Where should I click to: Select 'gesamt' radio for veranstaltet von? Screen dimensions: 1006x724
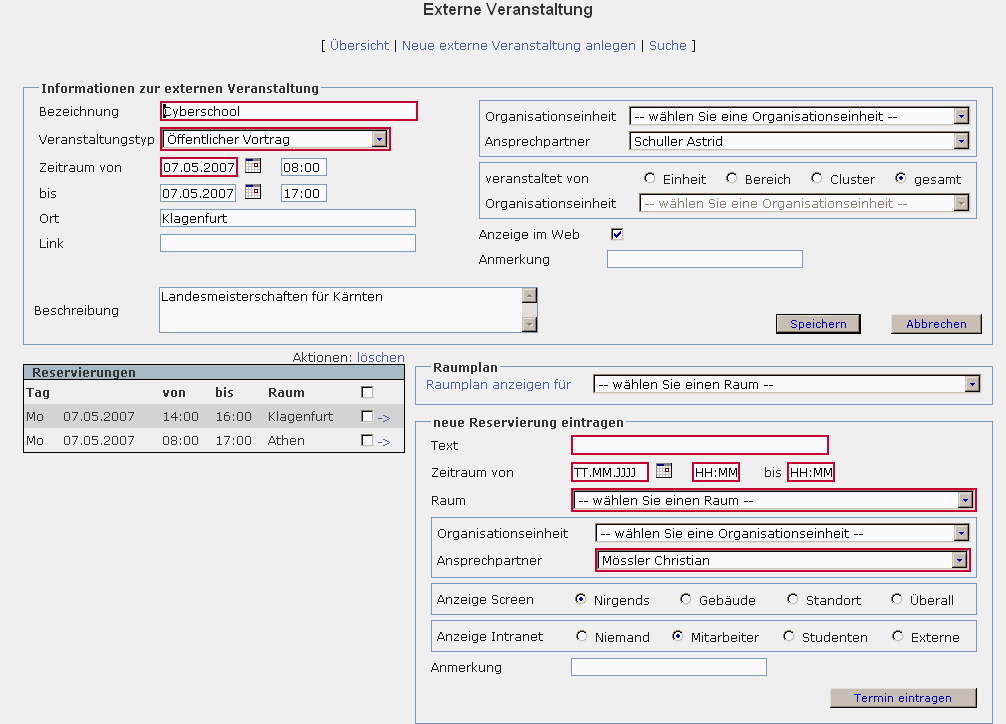tap(901, 178)
